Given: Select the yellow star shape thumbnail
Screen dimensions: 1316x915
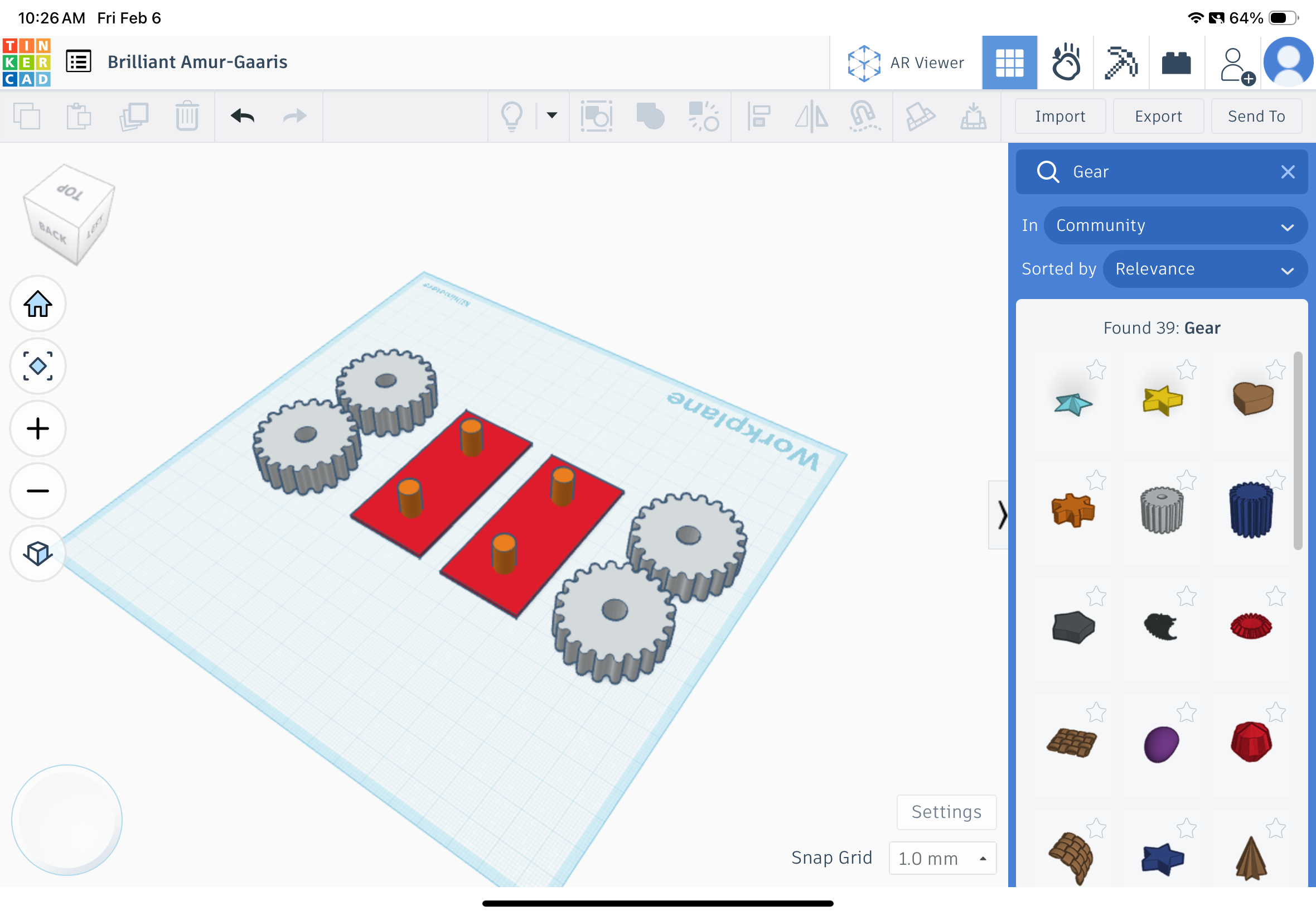Looking at the screenshot, I should [1162, 400].
